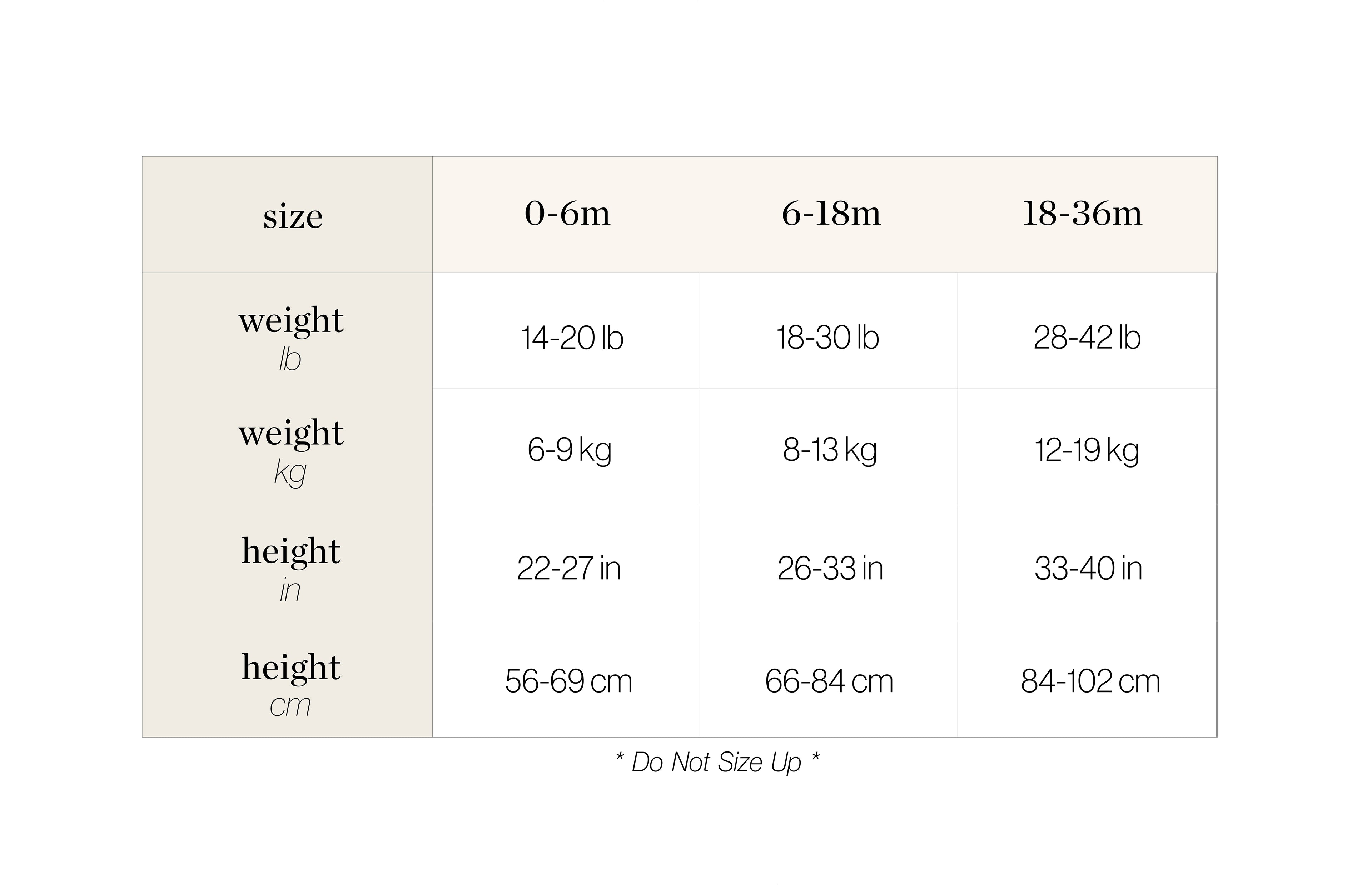The height and width of the screenshot is (885, 1372).
Task: Click the "size" header cell
Action: click(293, 217)
